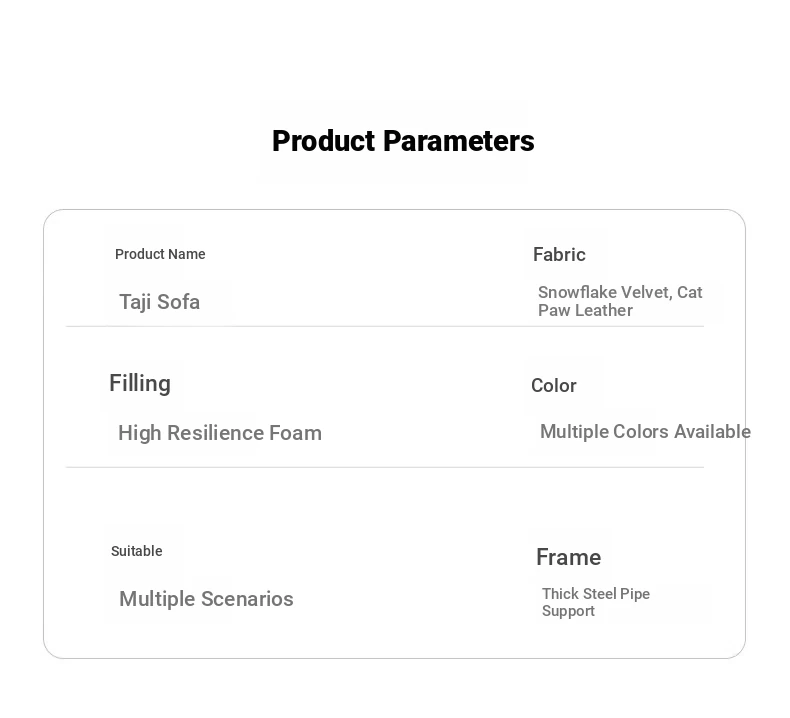The image size is (790, 718).
Task: Select the Filling label
Action: 140,384
